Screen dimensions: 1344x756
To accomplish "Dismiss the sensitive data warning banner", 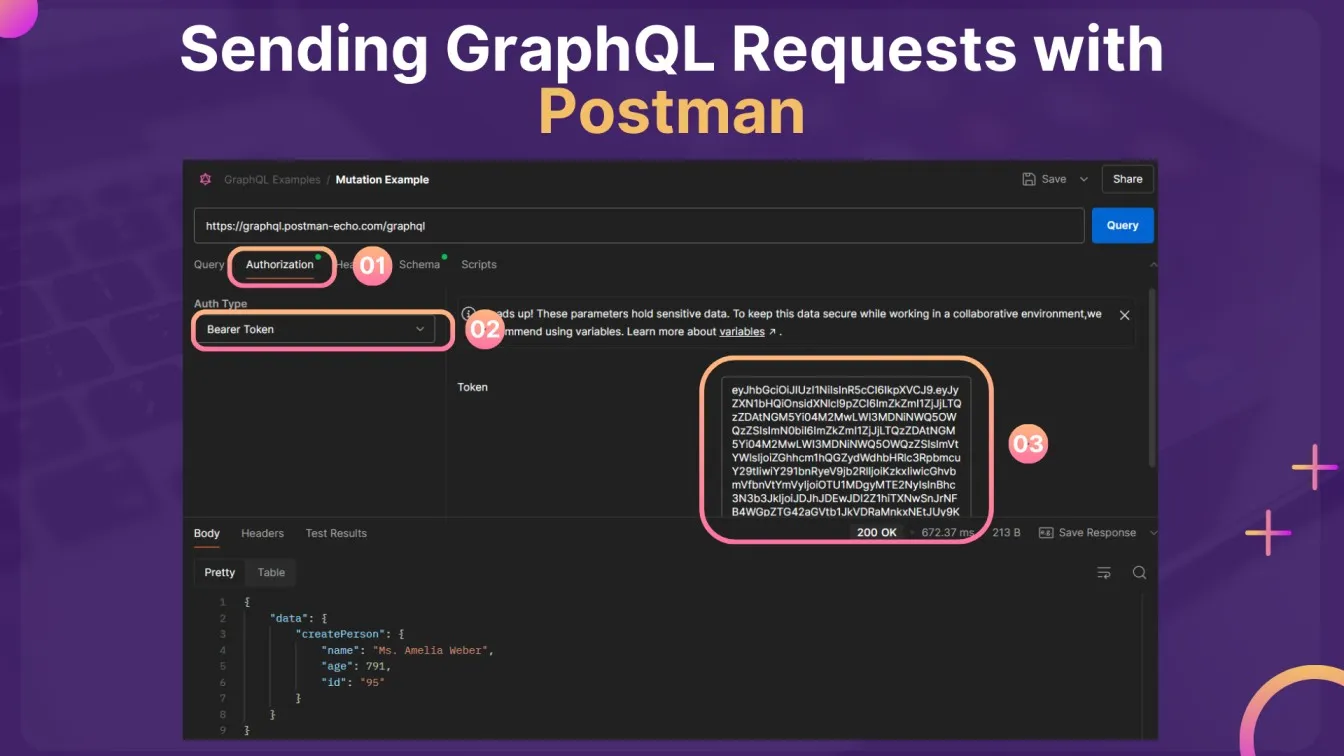I will [x=1124, y=315].
